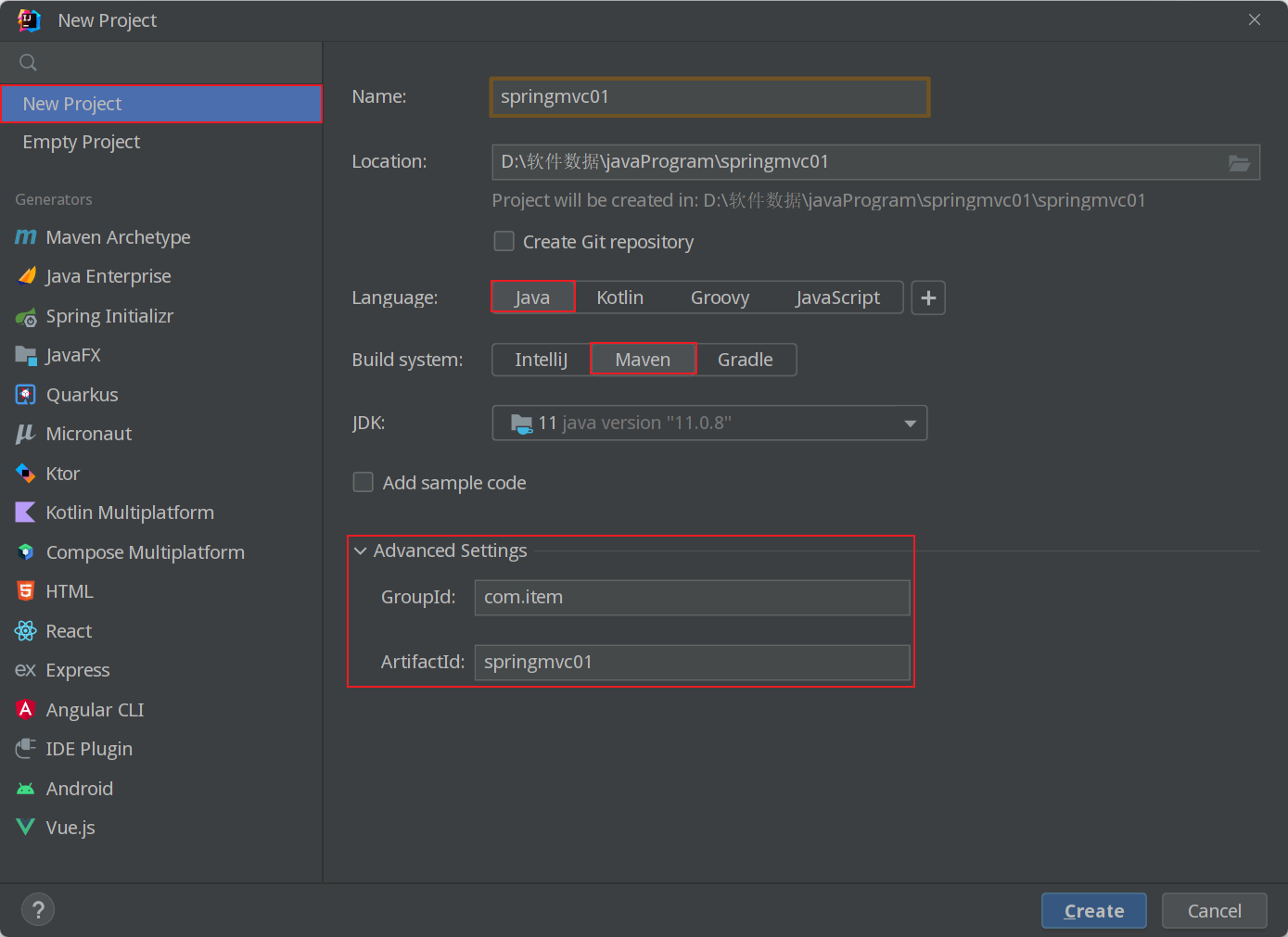Click the Cancel button

(x=1214, y=911)
